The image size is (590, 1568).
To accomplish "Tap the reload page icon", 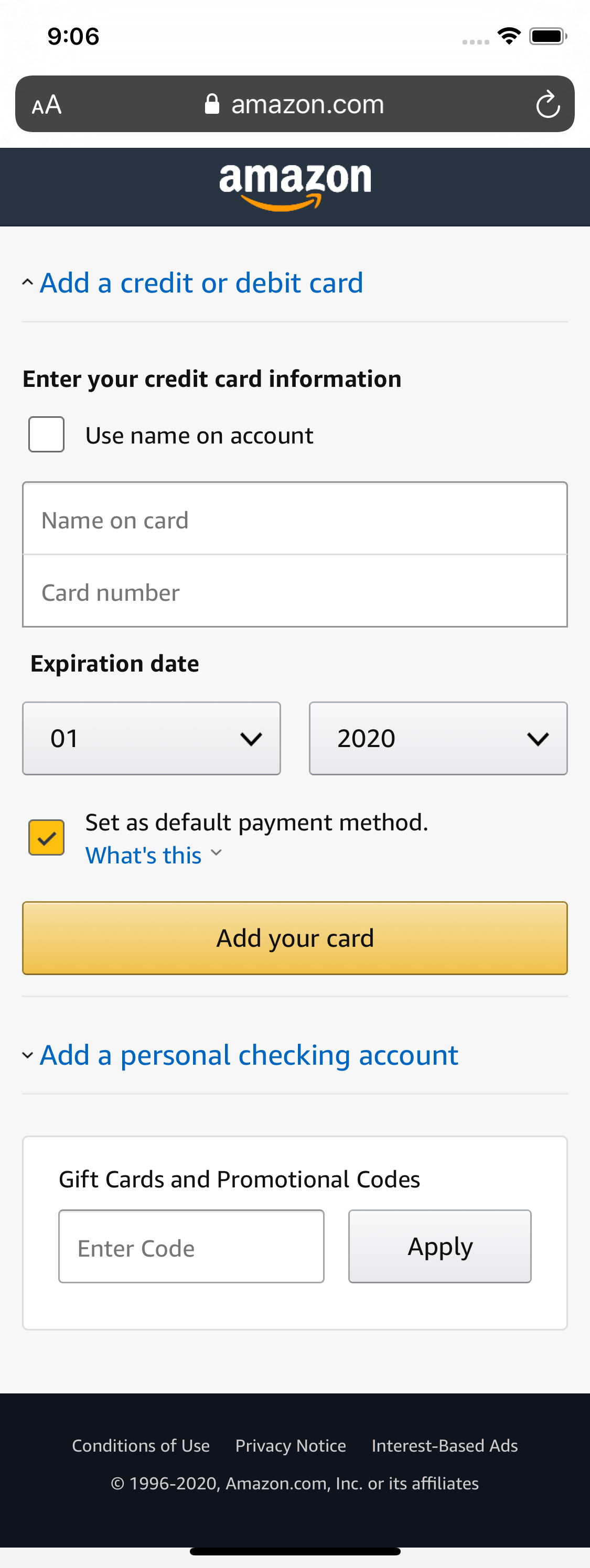I will click(548, 103).
